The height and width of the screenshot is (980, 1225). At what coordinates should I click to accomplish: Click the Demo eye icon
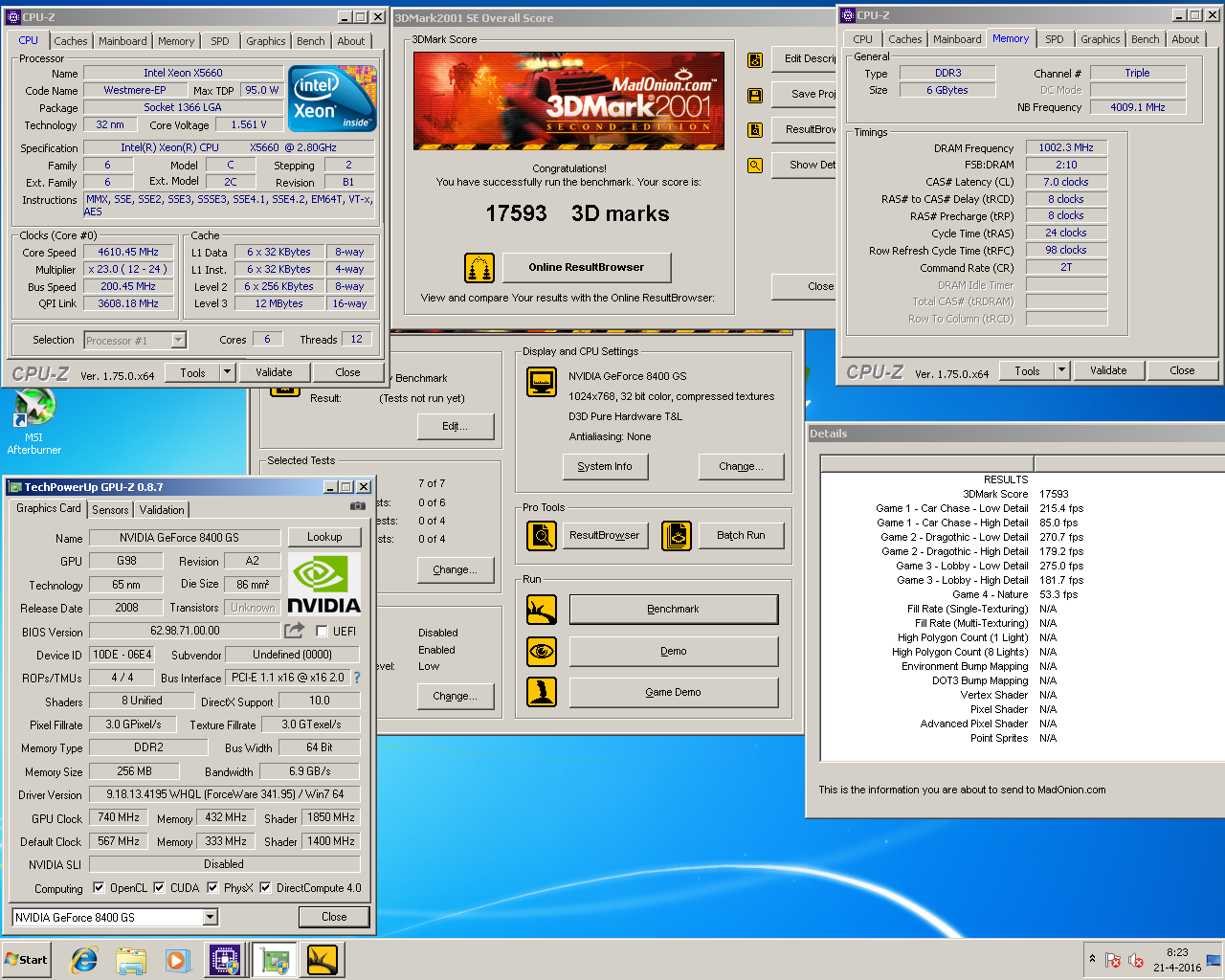tap(542, 652)
